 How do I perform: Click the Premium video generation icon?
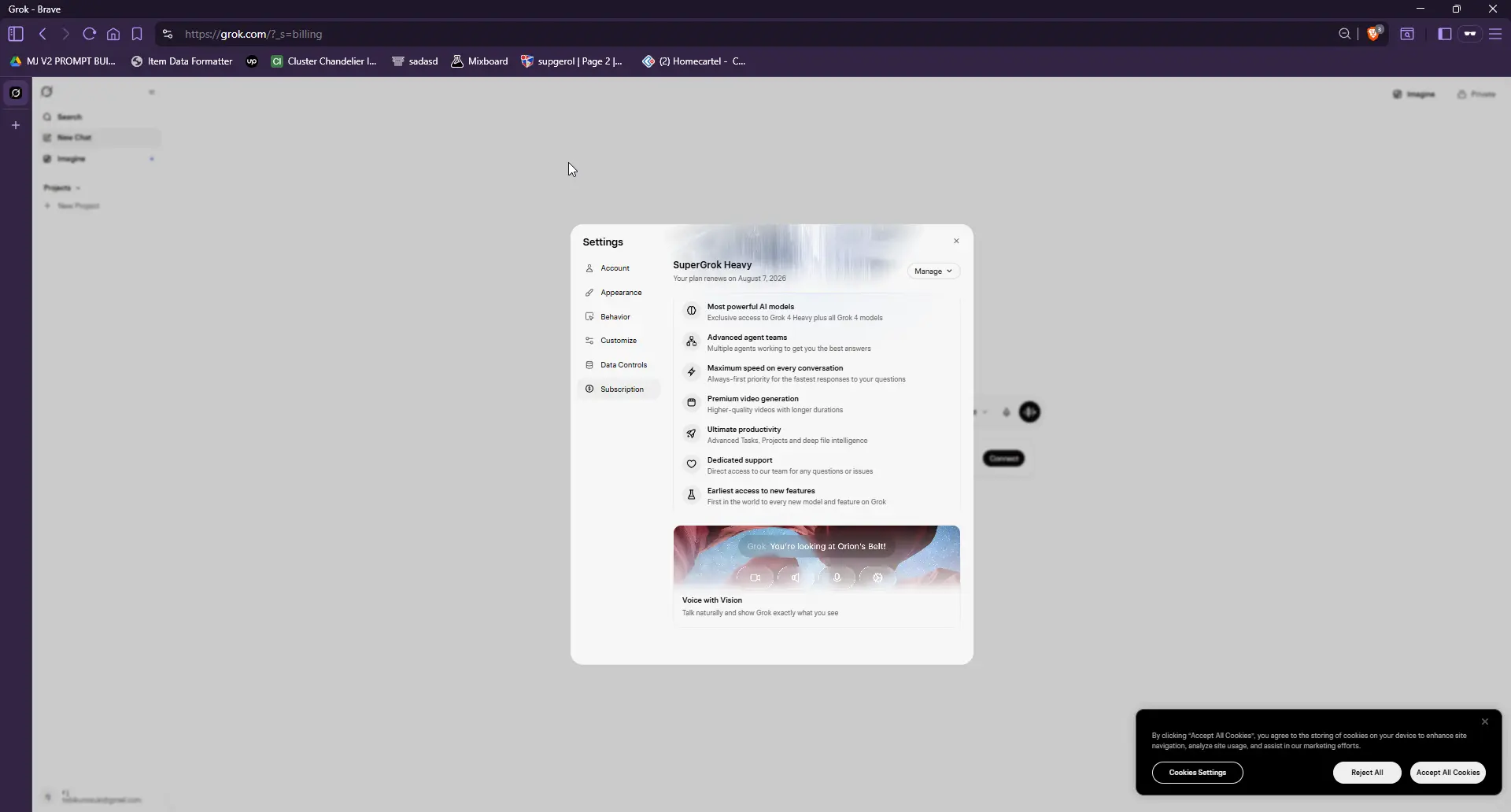coord(691,403)
